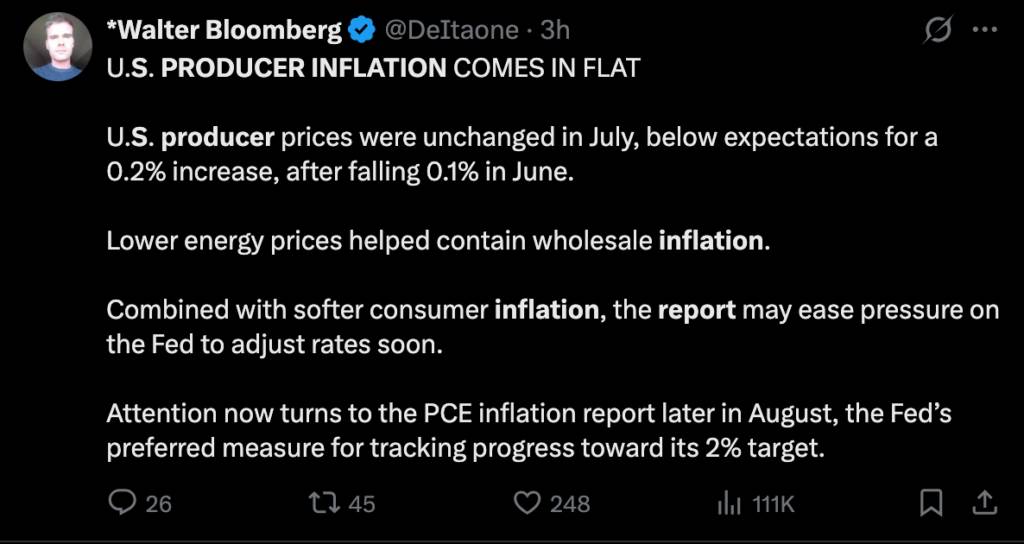Click the 3h timestamp
The width and height of the screenshot is (1024, 544).
point(554,30)
